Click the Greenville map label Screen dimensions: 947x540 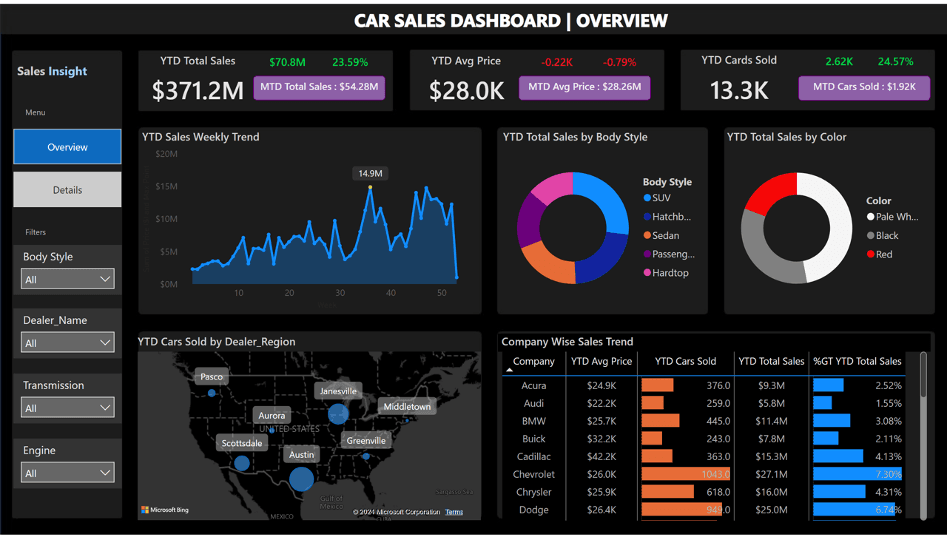click(x=366, y=440)
